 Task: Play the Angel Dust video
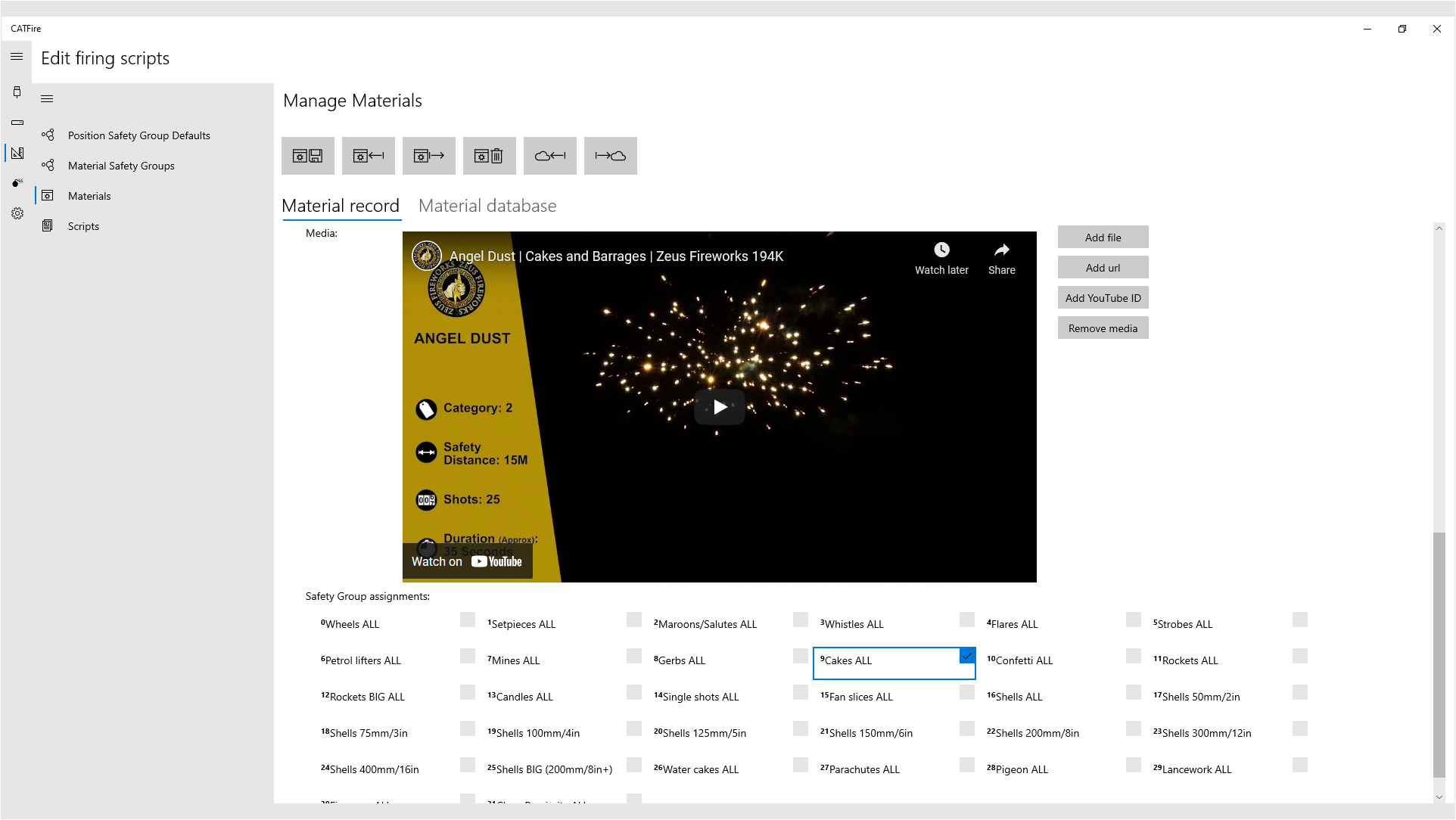click(719, 407)
